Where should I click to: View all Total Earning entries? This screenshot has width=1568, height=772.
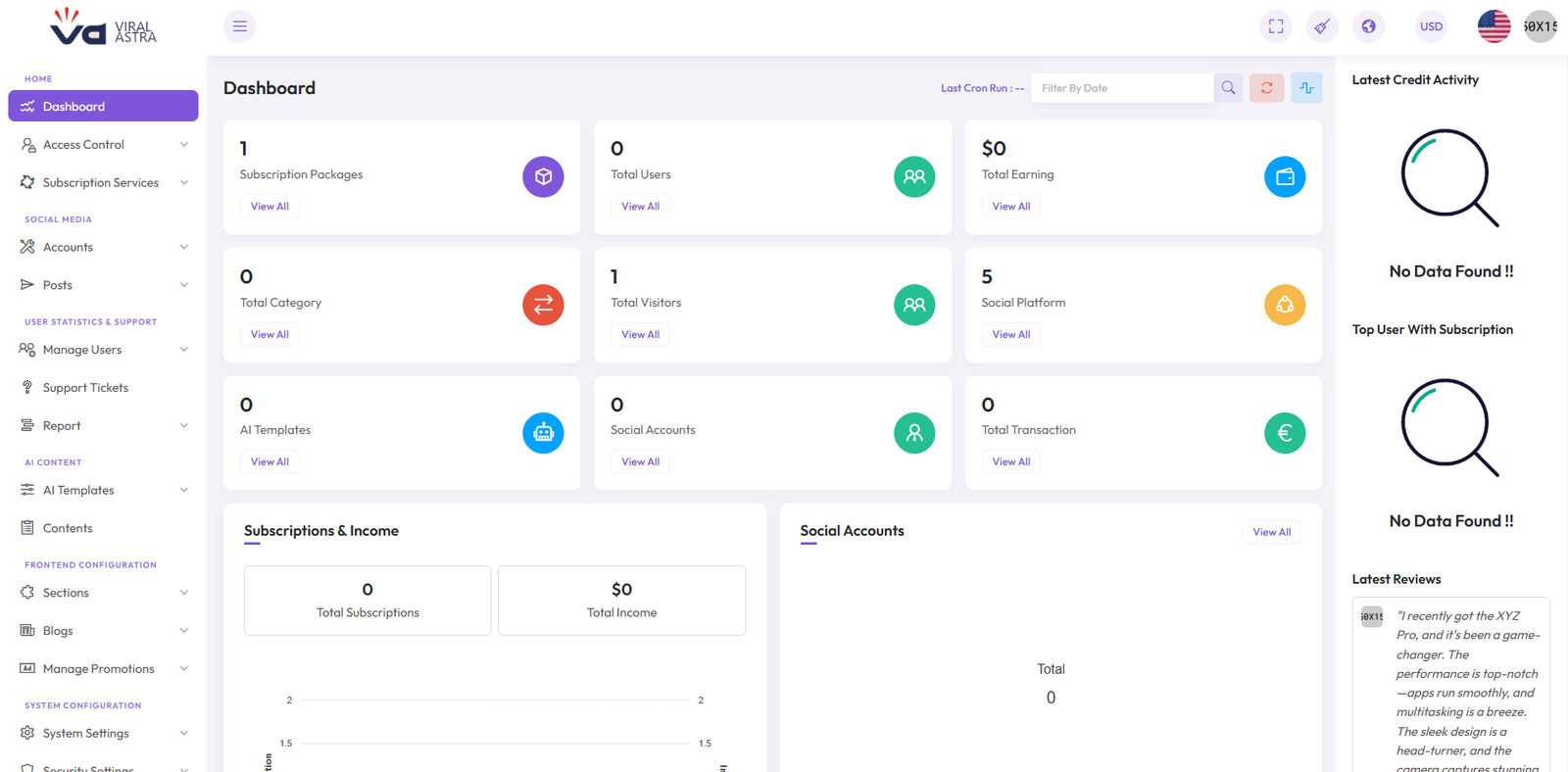click(x=1010, y=207)
